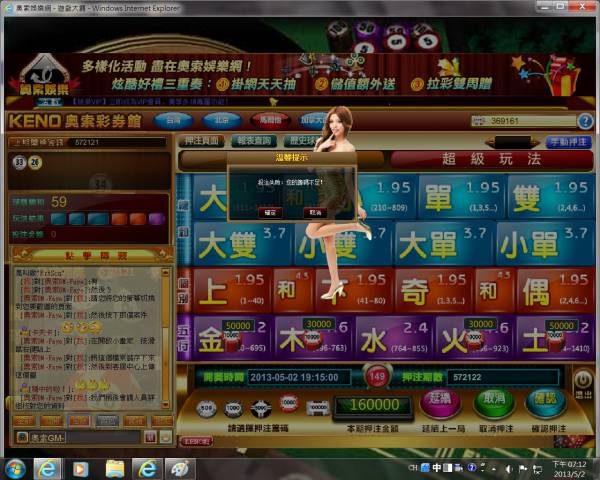Bet on 雙 even at 1.95
This screenshot has height=480, width=600.
pyautogui.click(x=551, y=198)
